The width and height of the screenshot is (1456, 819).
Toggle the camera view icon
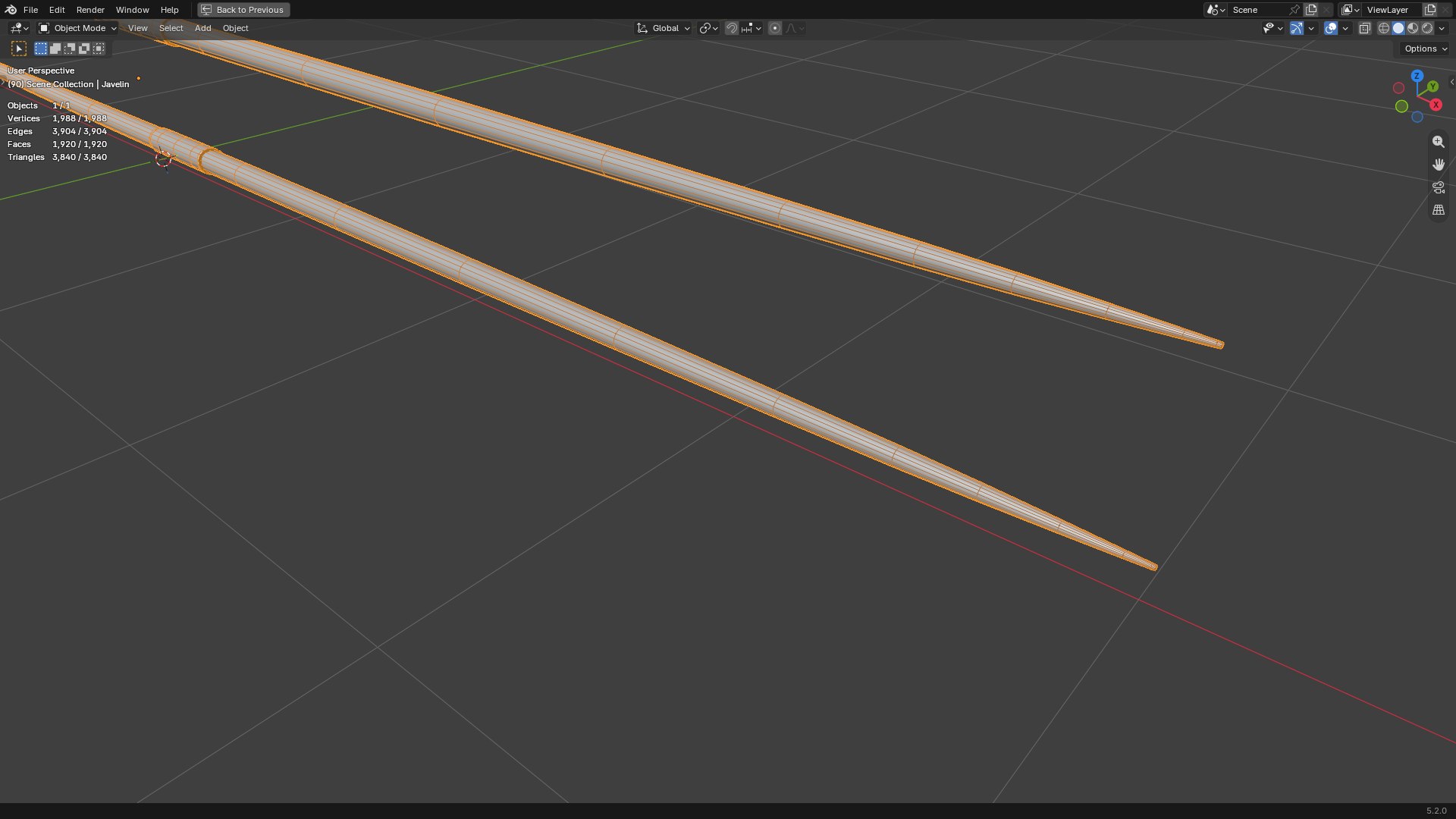[x=1438, y=187]
